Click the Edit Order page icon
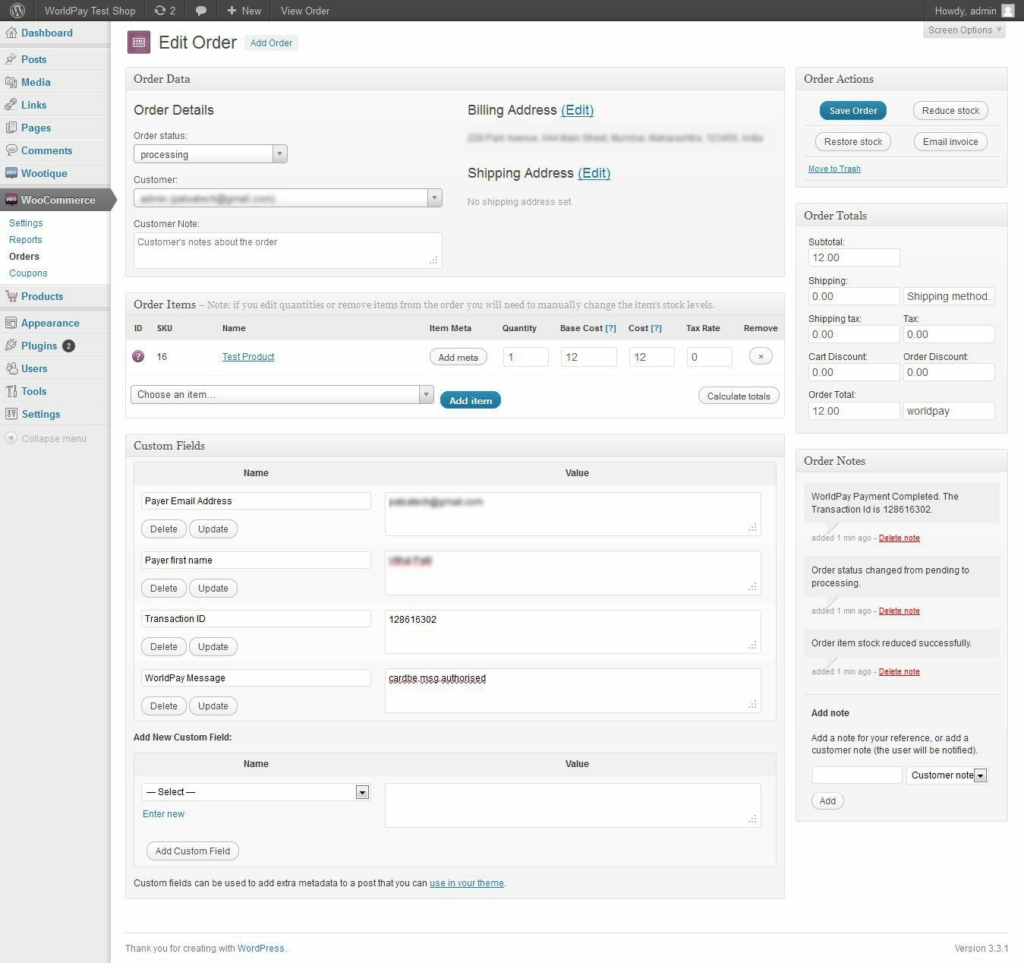 pyautogui.click(x=138, y=42)
